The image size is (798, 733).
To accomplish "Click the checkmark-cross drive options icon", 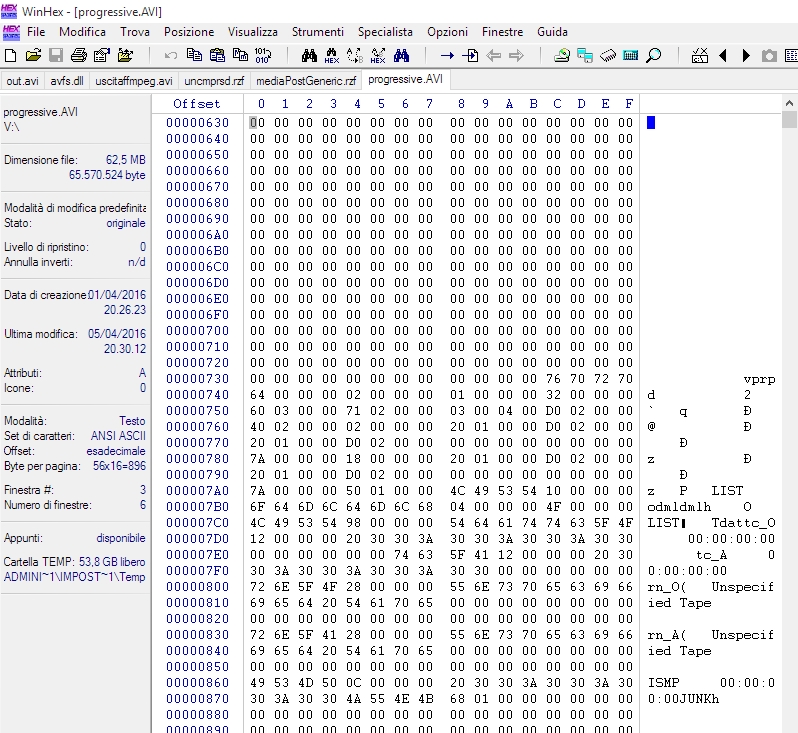I will [700, 55].
